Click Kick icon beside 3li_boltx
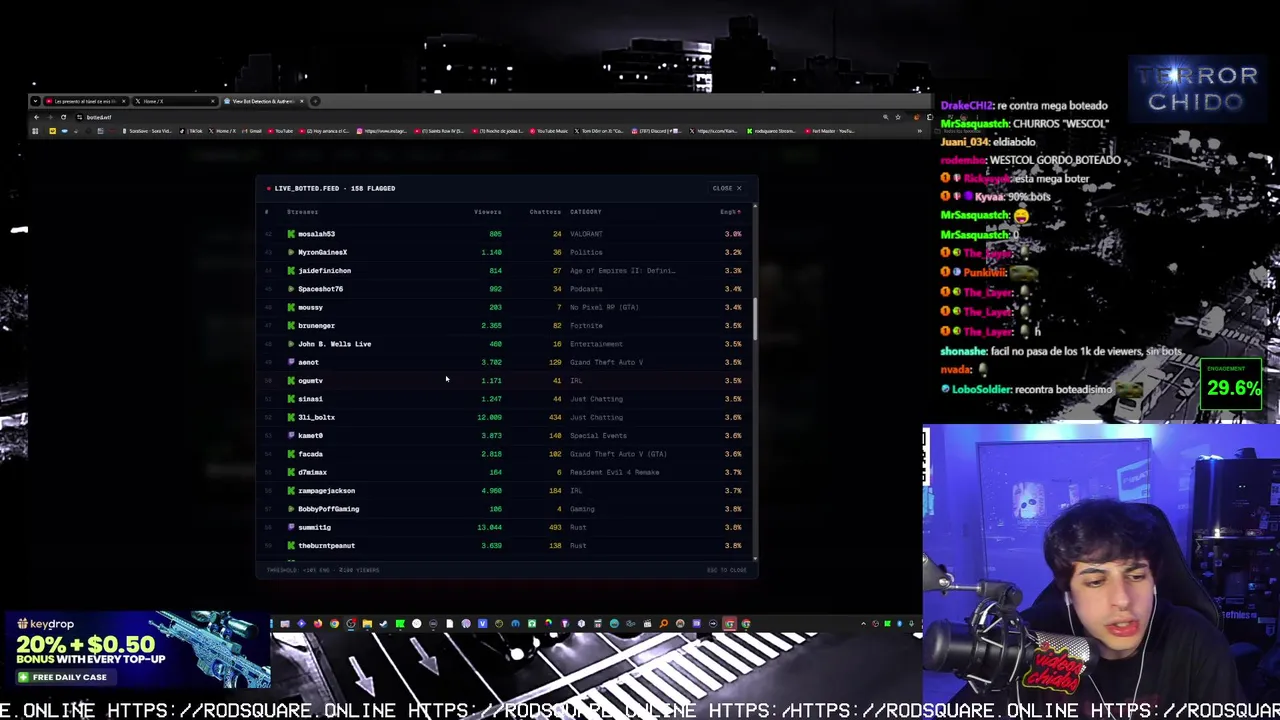The width and height of the screenshot is (1280, 720). tap(291, 417)
